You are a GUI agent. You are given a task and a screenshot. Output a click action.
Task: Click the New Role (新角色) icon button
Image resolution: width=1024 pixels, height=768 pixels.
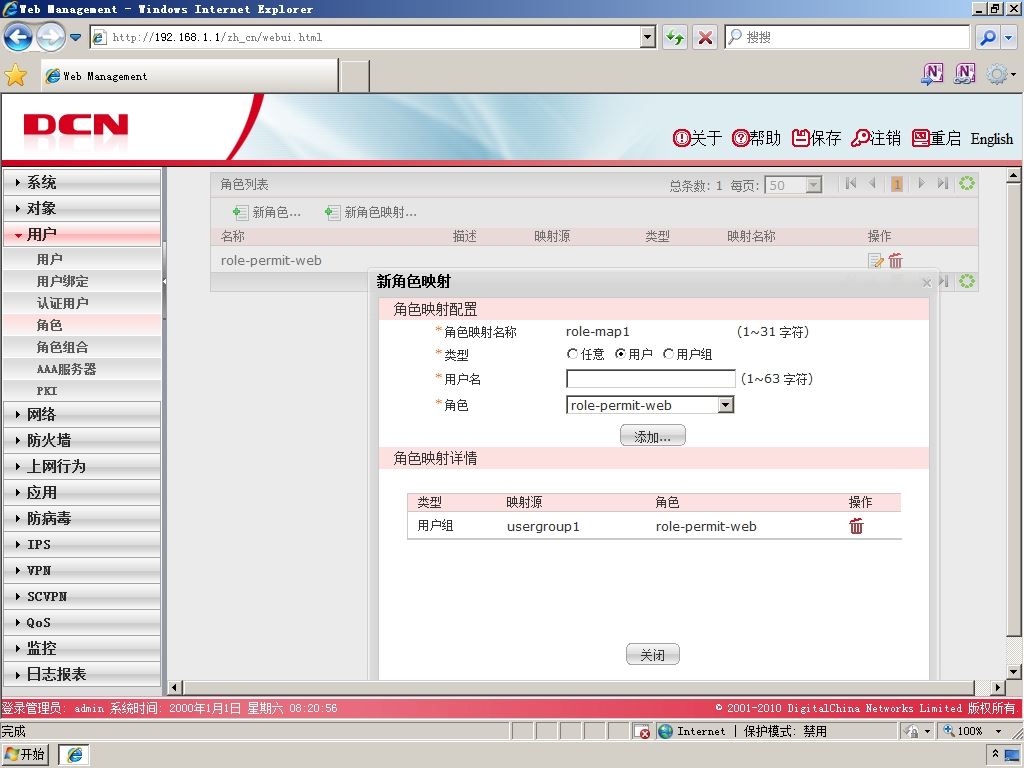(267, 212)
